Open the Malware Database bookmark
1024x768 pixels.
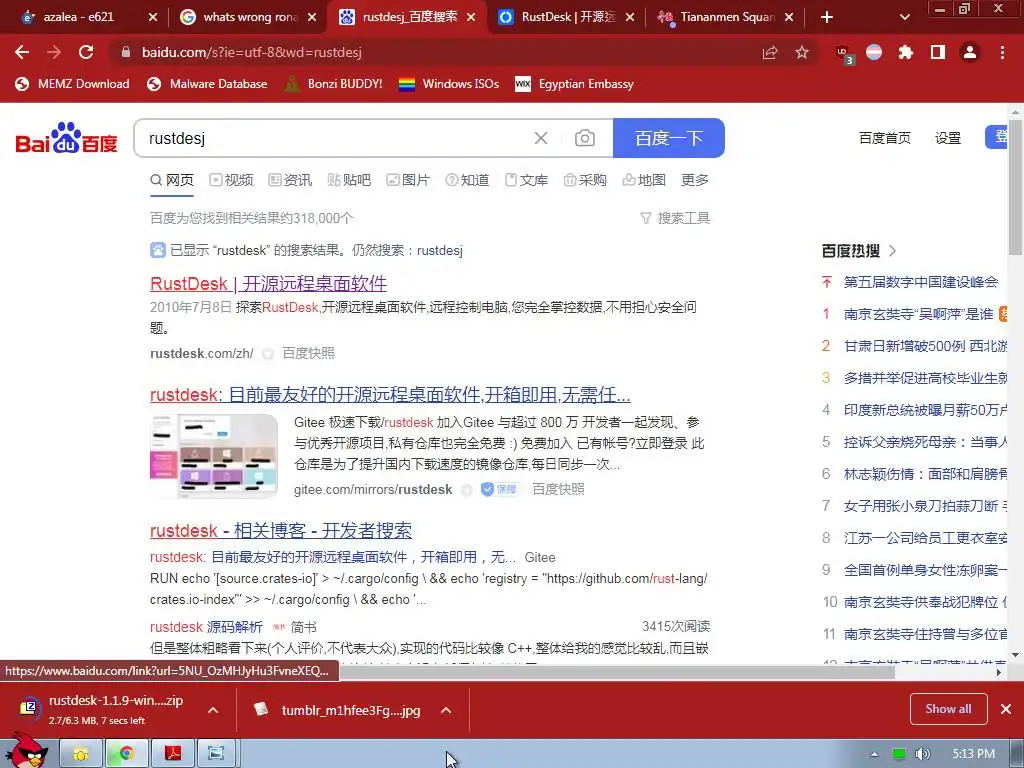click(x=208, y=84)
